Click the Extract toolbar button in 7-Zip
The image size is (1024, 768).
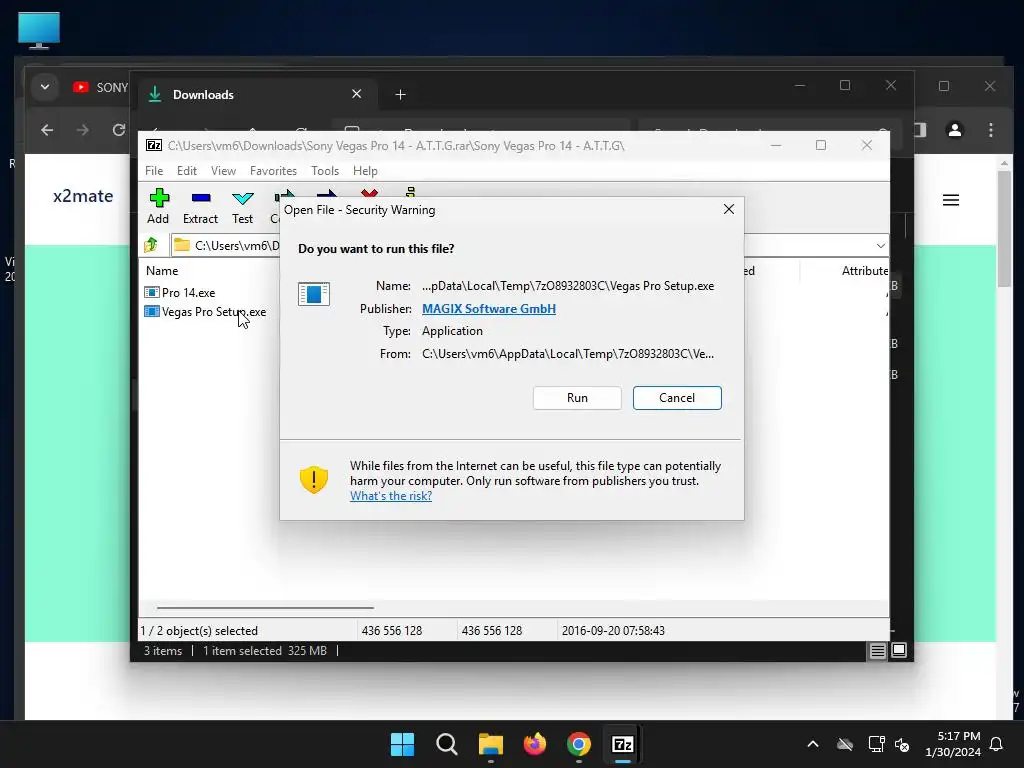click(x=200, y=206)
